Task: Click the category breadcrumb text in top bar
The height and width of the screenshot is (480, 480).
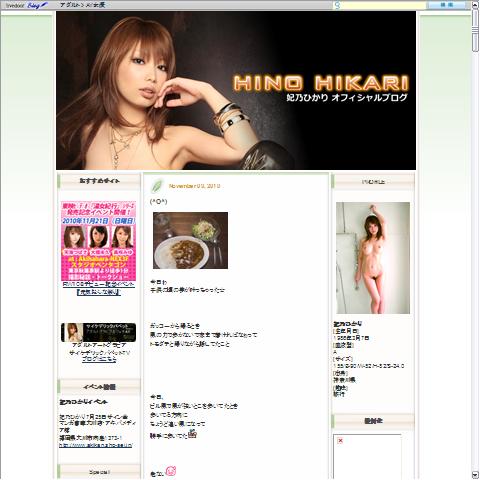Action: pyautogui.click(x=83, y=5)
